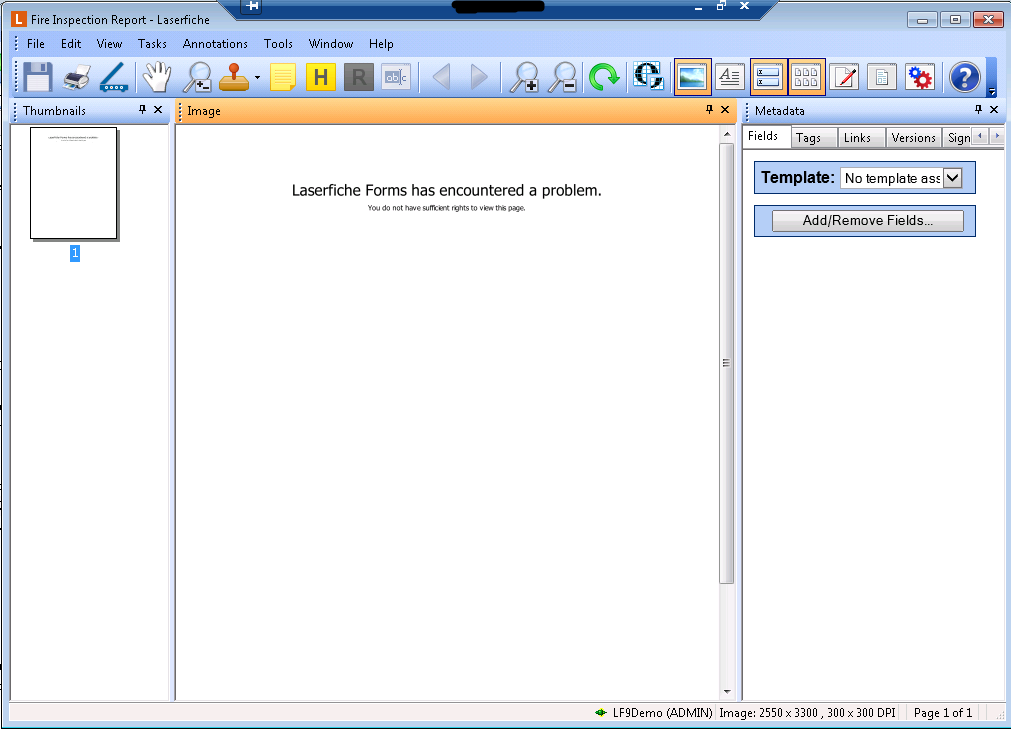The height and width of the screenshot is (729, 1011).
Task: Pin the Thumbnails pane
Action: [142, 110]
